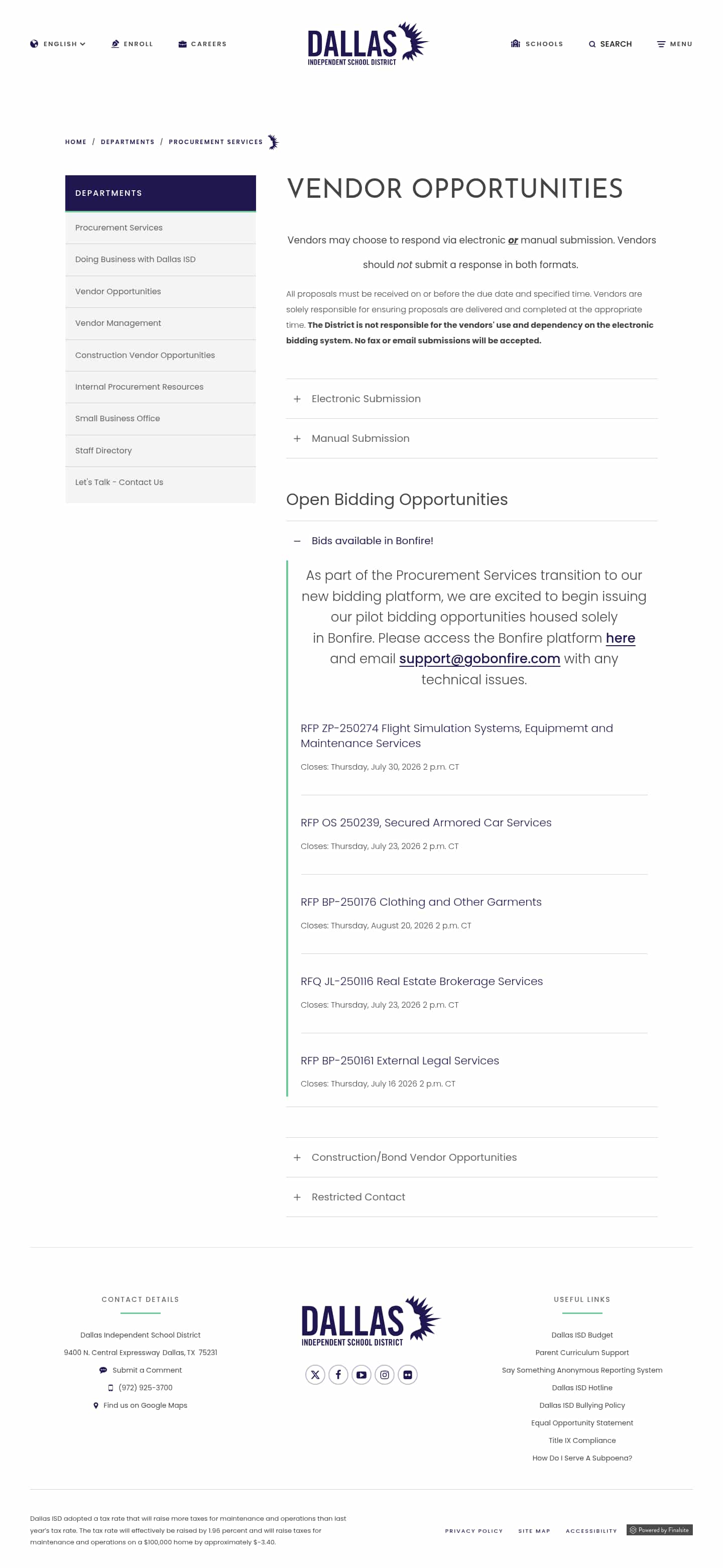Viewport: 723px width, 1568px height.
Task: Open Parent Curriculum Support link
Action: tap(582, 1353)
